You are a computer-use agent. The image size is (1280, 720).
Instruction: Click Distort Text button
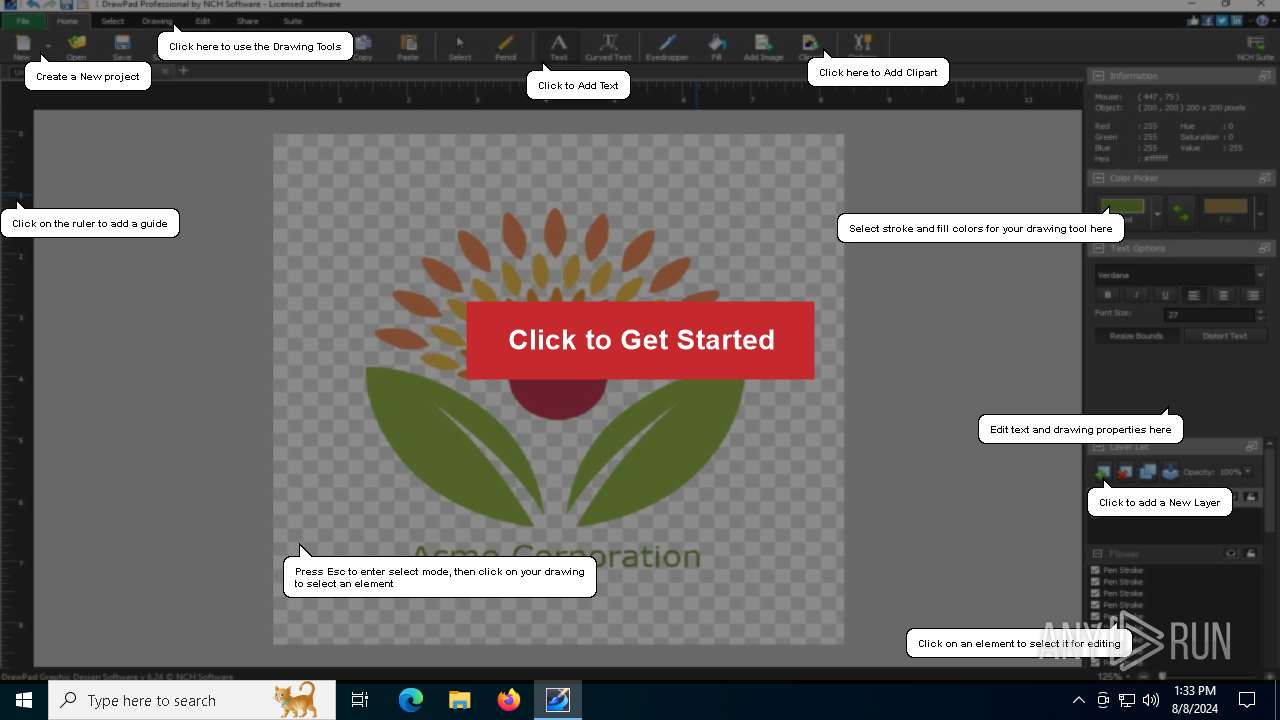(x=1225, y=336)
